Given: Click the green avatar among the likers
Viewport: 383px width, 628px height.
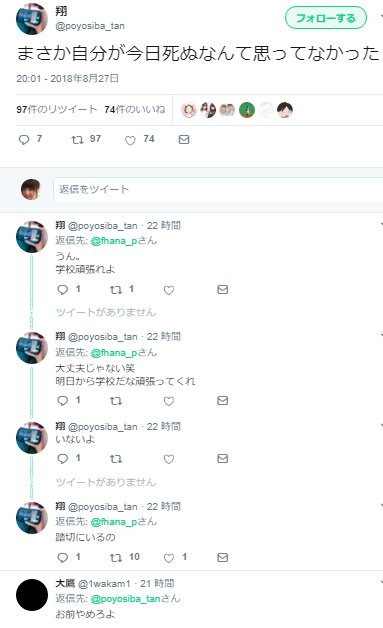Looking at the screenshot, I should [x=247, y=110].
